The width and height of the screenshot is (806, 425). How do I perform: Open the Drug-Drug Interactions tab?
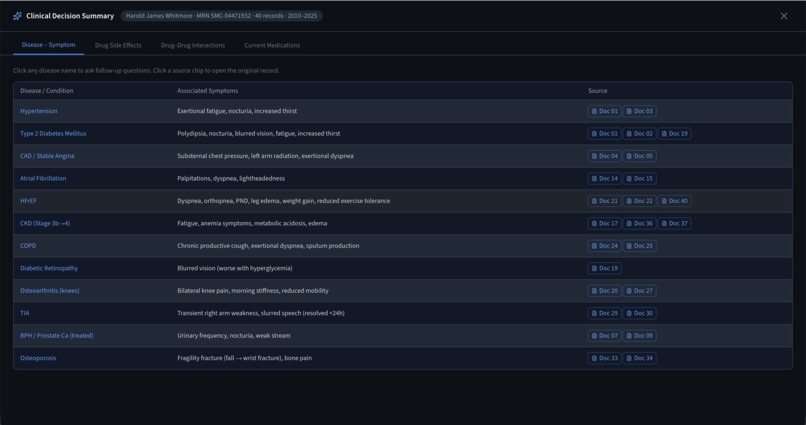point(193,45)
